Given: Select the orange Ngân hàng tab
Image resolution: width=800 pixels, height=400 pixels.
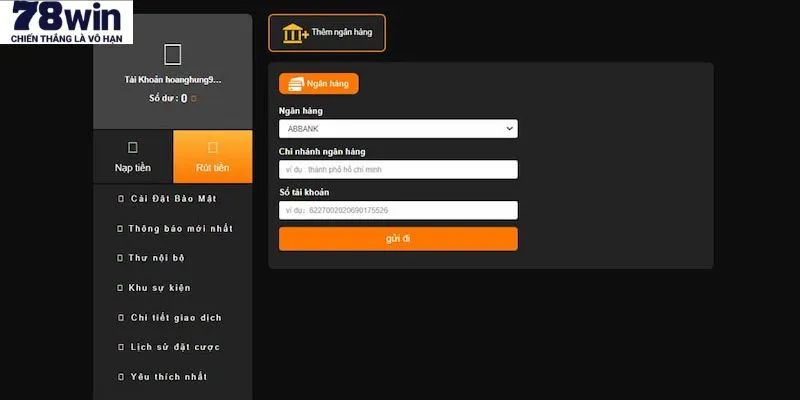Looking at the screenshot, I should point(319,84).
